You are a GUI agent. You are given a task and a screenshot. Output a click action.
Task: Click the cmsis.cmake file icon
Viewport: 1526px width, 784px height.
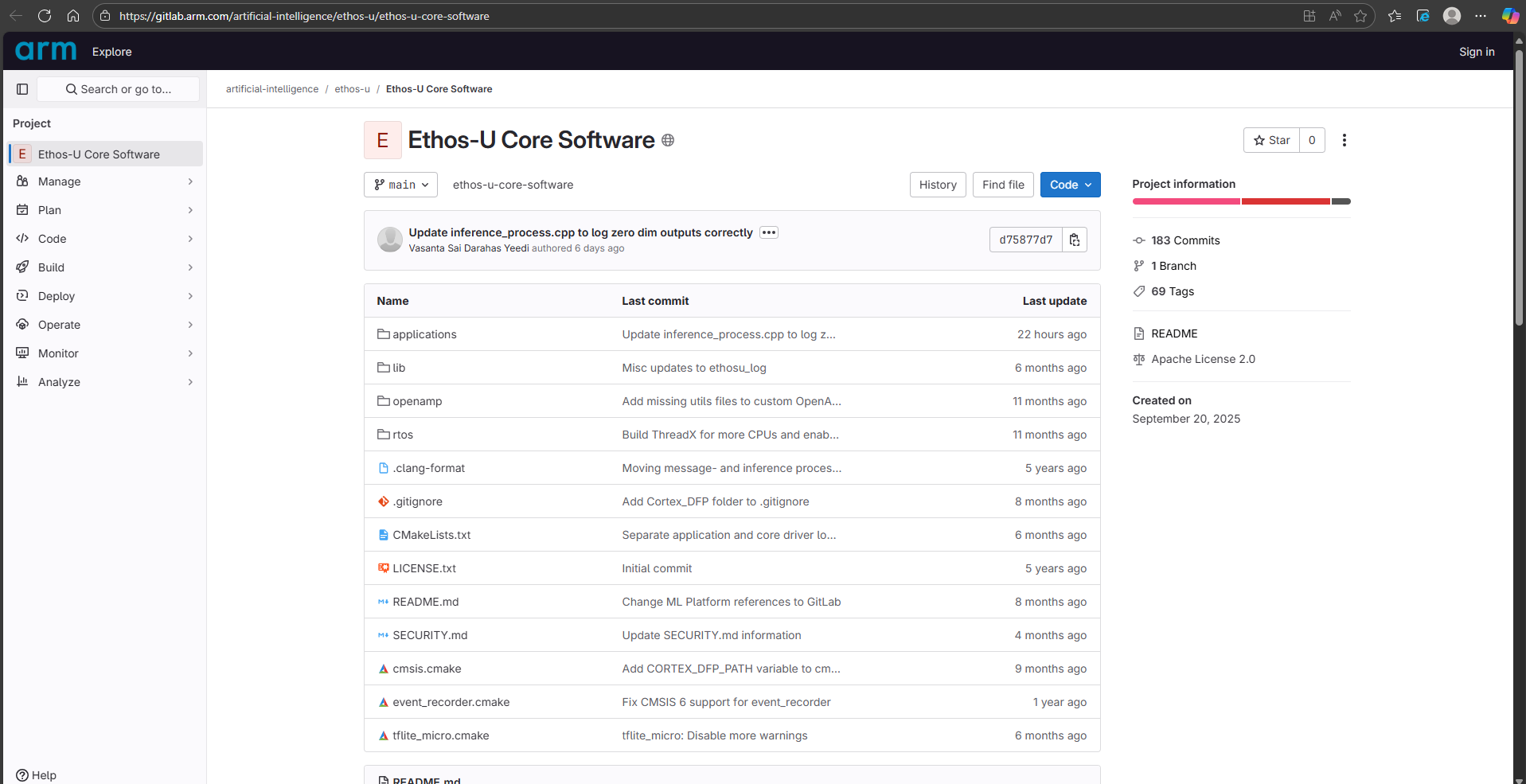pos(384,669)
